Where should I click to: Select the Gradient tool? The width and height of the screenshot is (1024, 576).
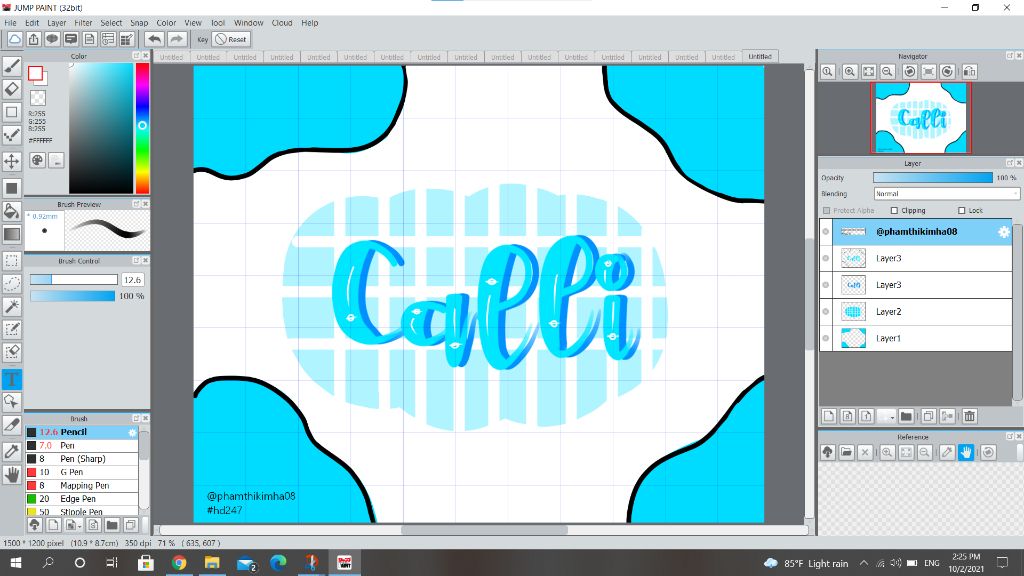pyautogui.click(x=12, y=234)
